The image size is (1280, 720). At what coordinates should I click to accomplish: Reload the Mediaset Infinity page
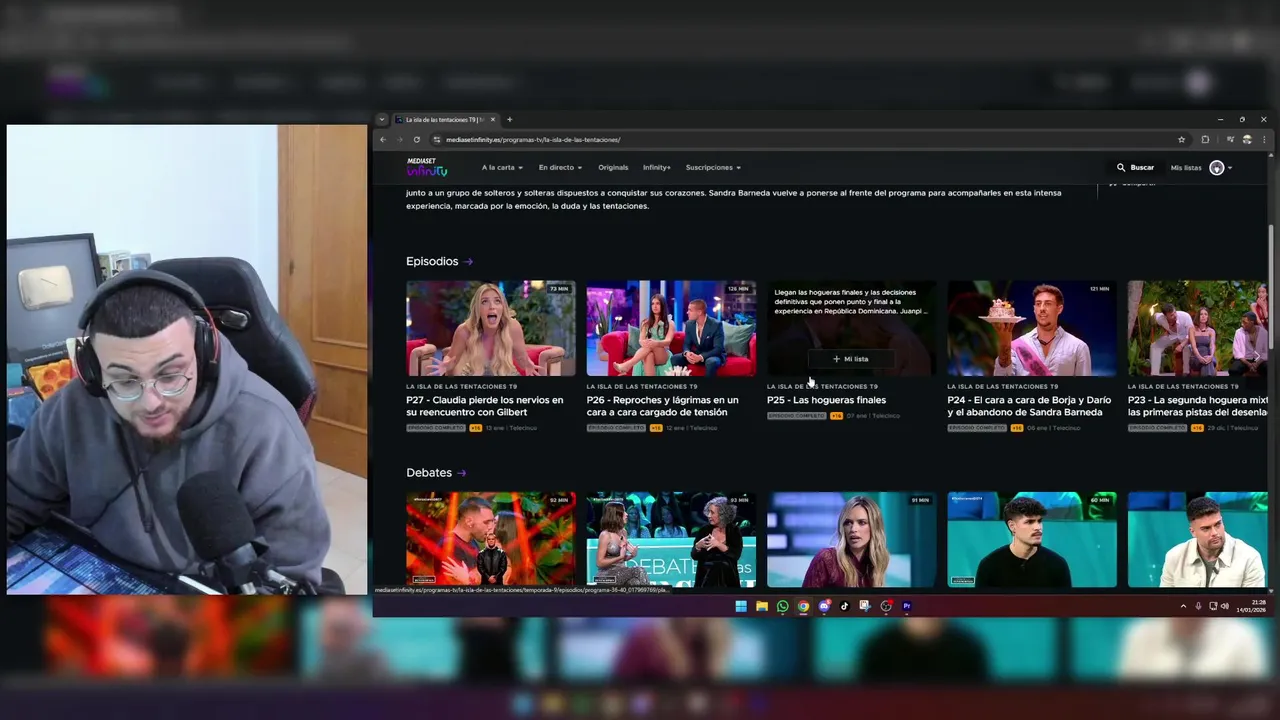click(x=416, y=140)
